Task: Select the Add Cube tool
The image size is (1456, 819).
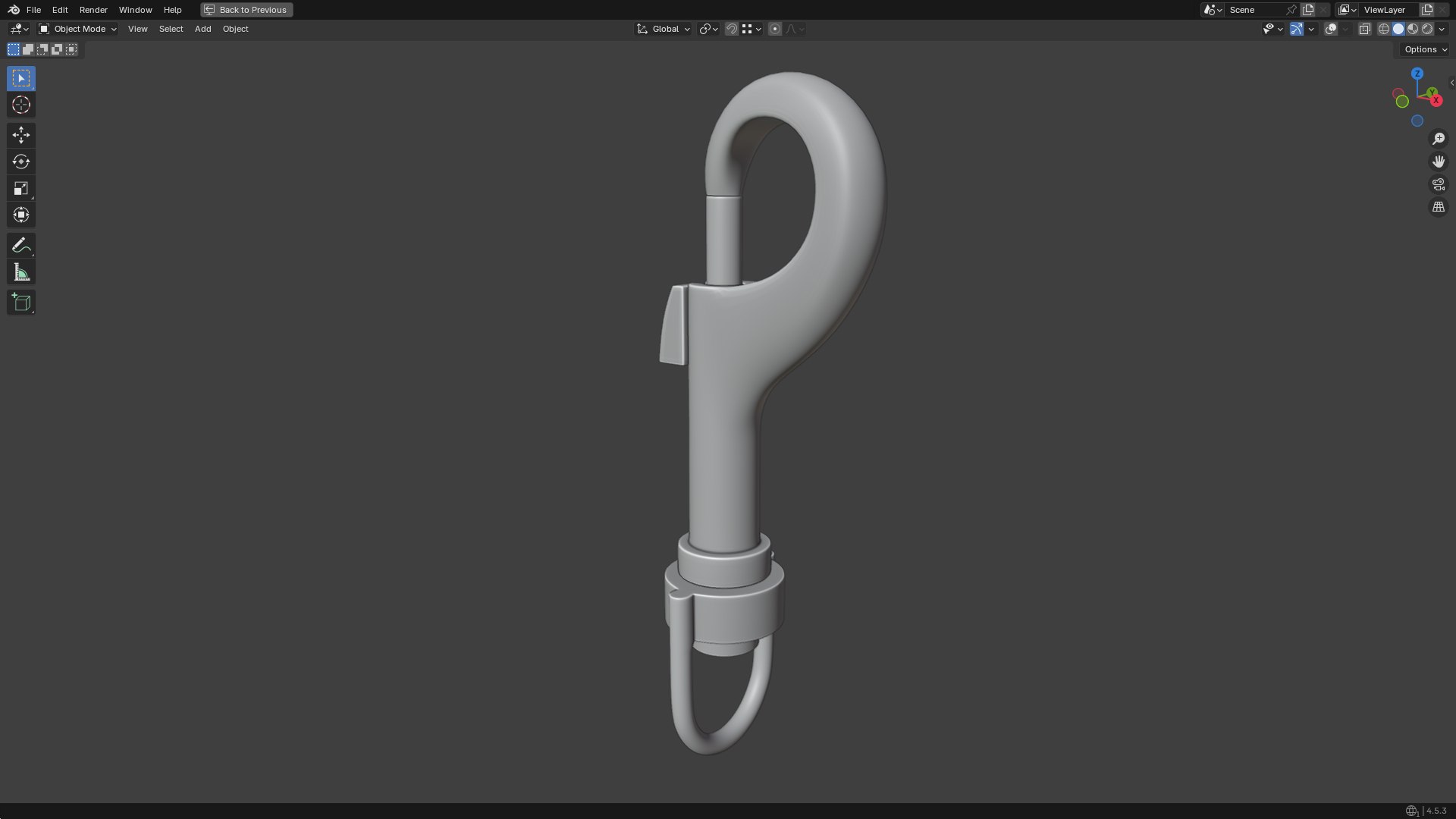Action: pos(21,302)
